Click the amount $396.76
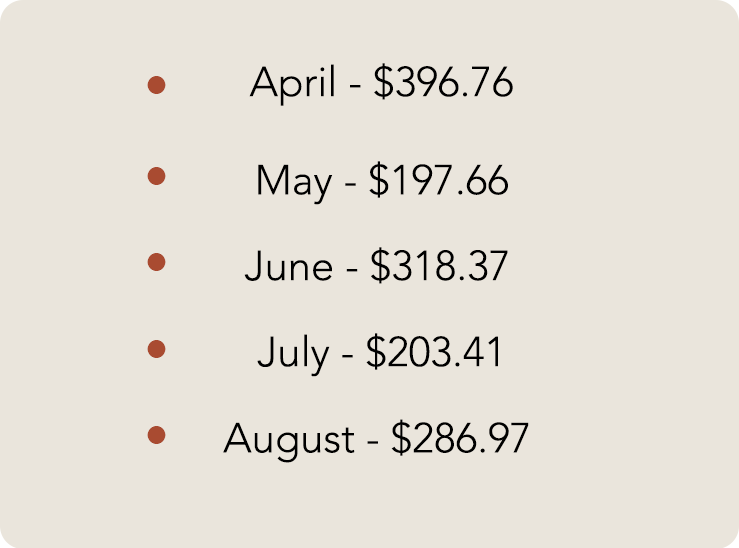The height and width of the screenshot is (548, 739). pyautogui.click(x=443, y=82)
